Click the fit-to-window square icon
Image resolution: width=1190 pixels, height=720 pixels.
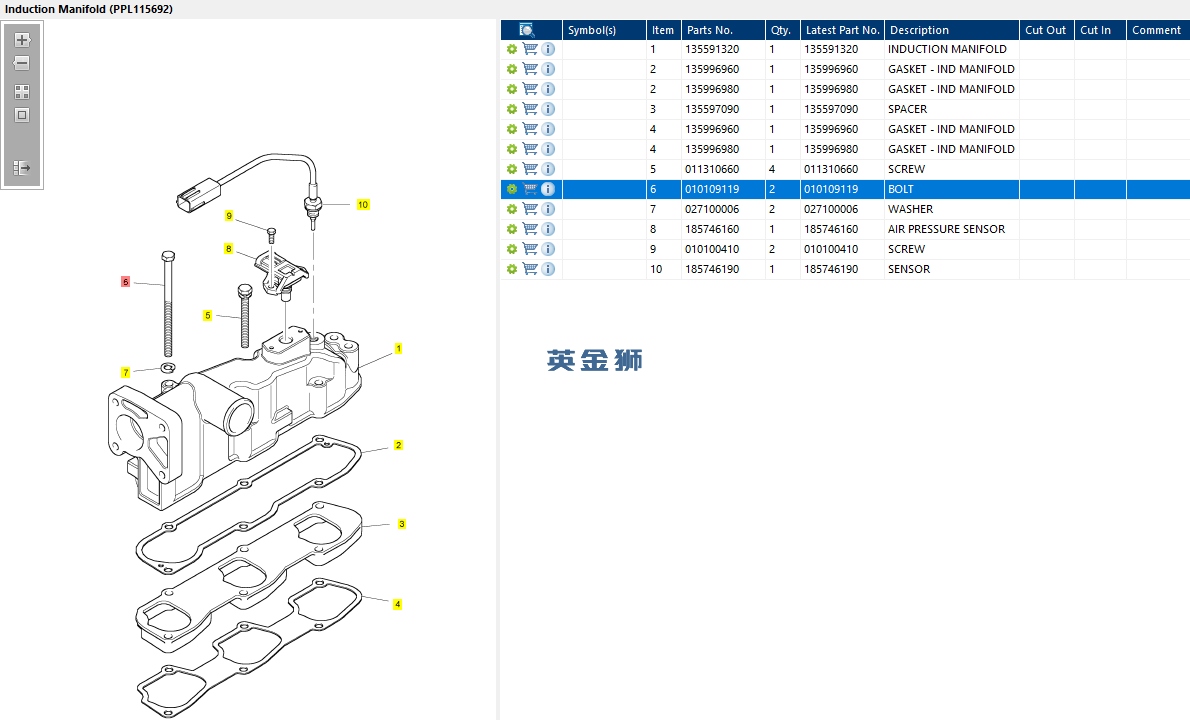pos(22,115)
